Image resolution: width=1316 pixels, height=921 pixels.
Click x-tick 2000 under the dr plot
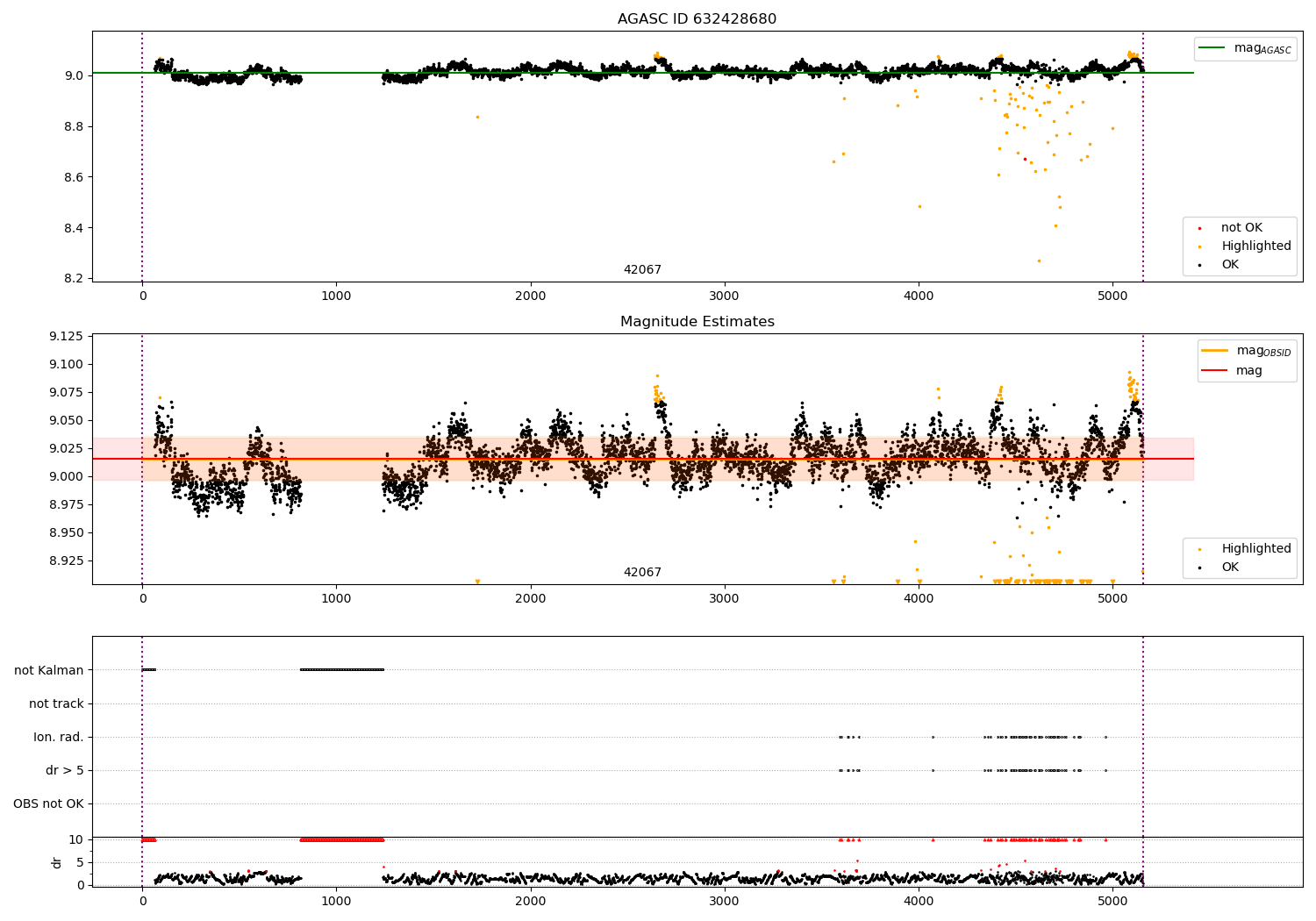click(531, 901)
